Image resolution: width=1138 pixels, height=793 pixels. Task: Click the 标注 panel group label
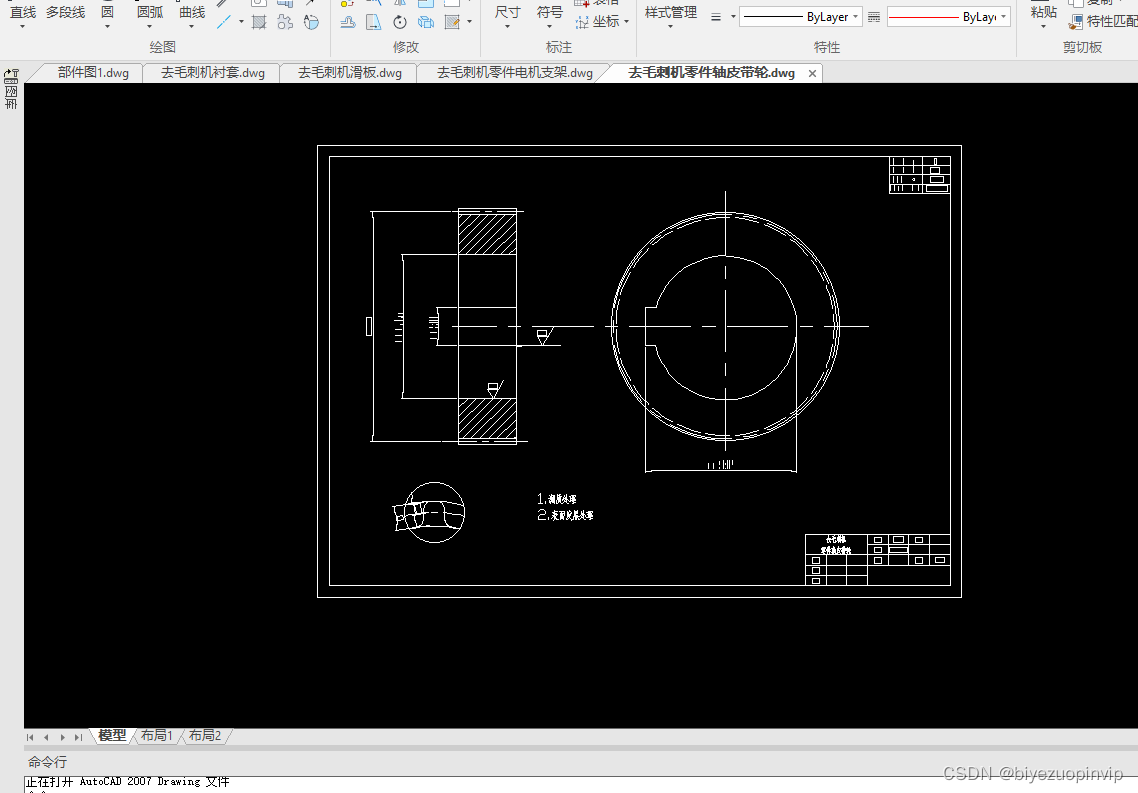[559, 47]
